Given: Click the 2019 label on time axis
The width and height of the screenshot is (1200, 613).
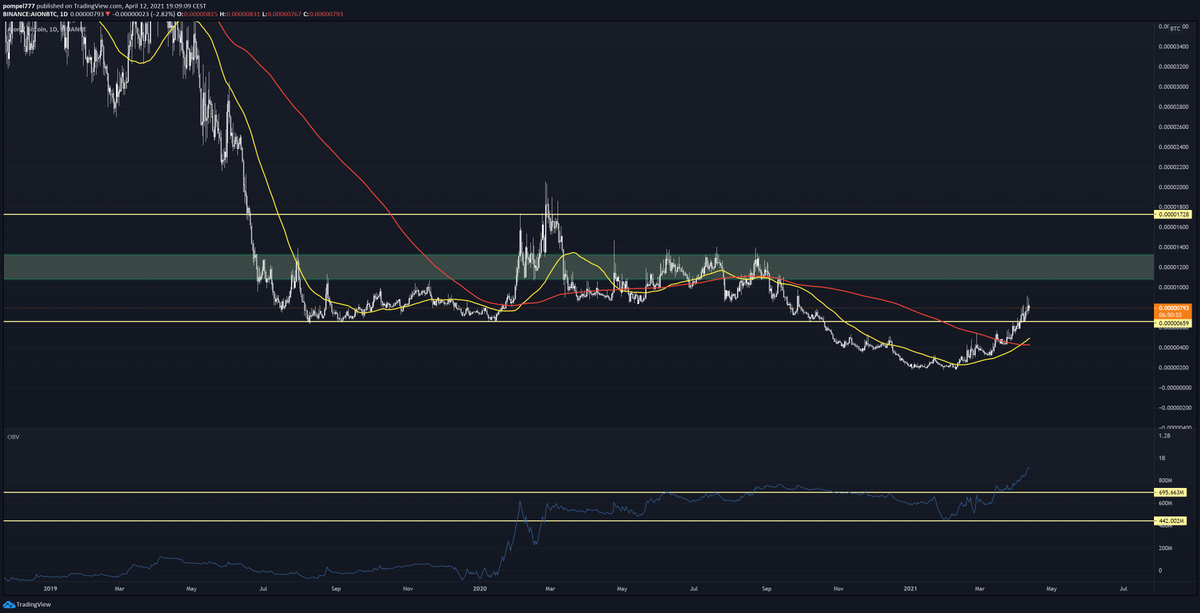Looking at the screenshot, I should click(48, 590).
